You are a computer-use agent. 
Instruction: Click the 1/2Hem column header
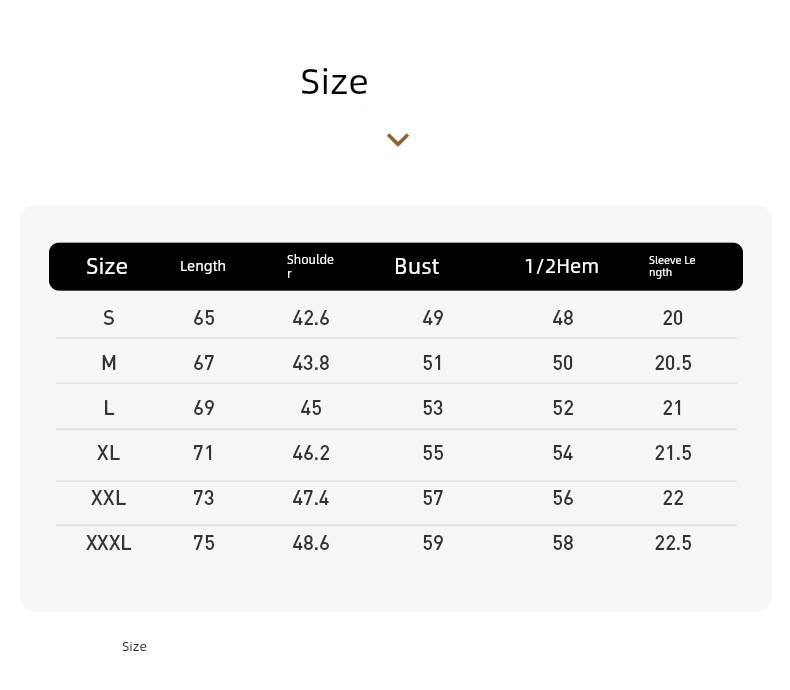[561, 266]
